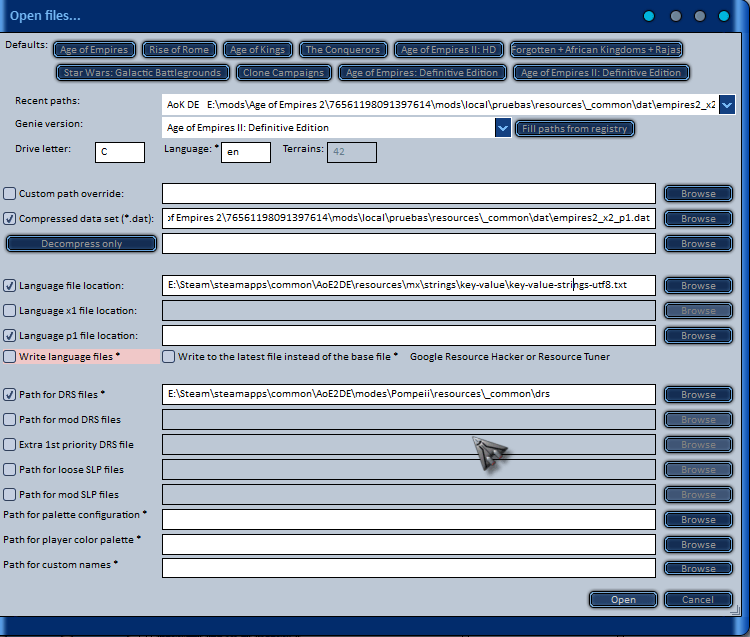Load Rise of Rome defaults

coord(179,49)
